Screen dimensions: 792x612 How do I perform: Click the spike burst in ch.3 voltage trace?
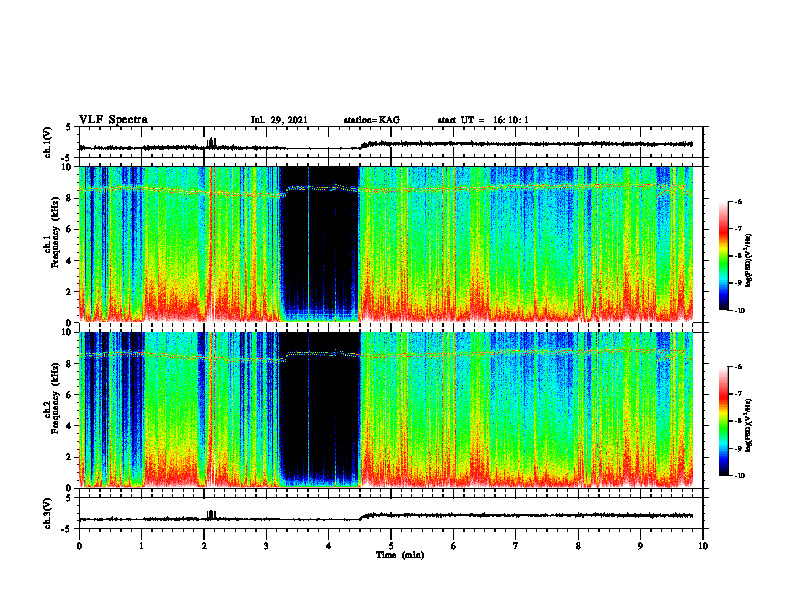click(212, 515)
